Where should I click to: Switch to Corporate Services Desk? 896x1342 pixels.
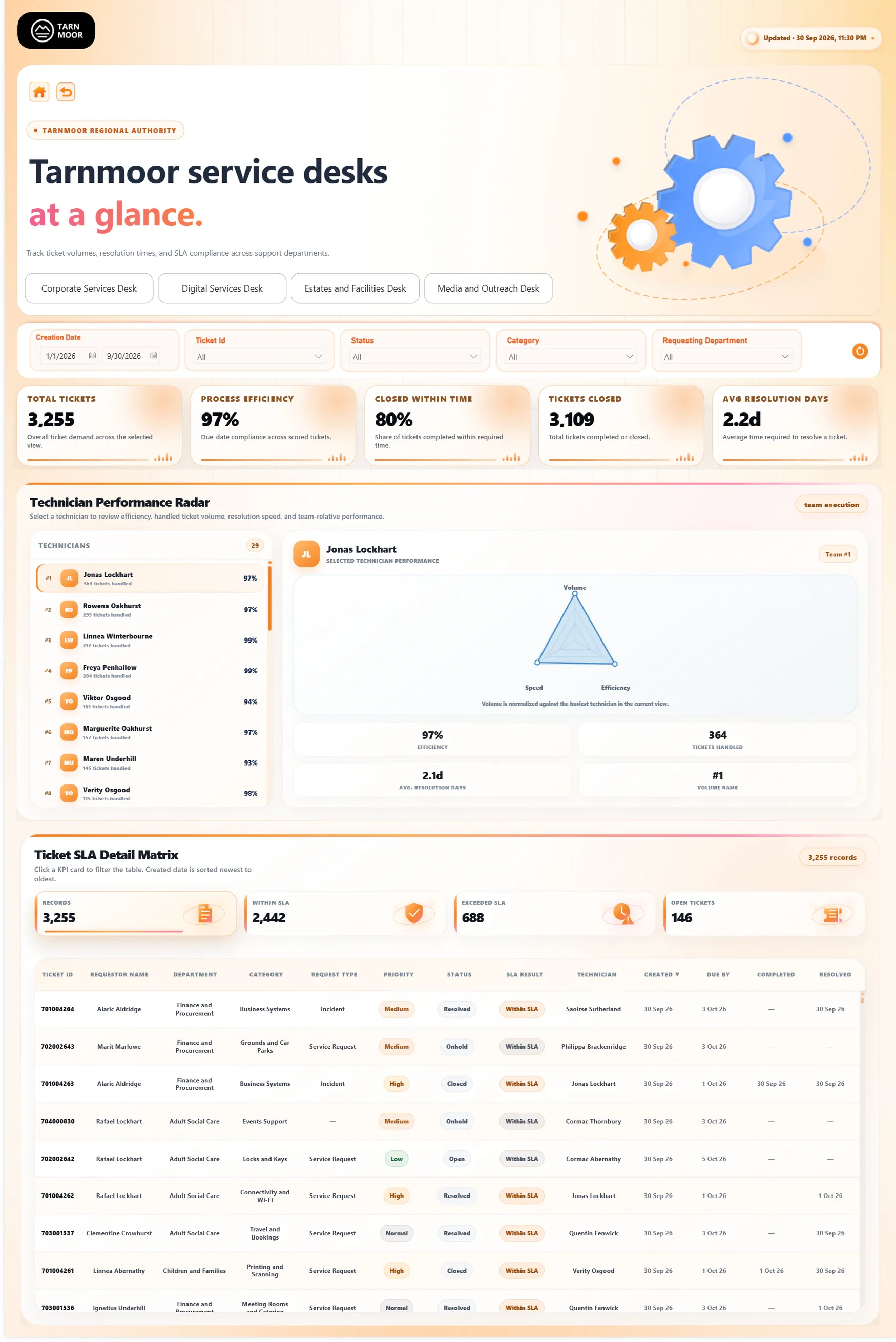click(x=89, y=288)
